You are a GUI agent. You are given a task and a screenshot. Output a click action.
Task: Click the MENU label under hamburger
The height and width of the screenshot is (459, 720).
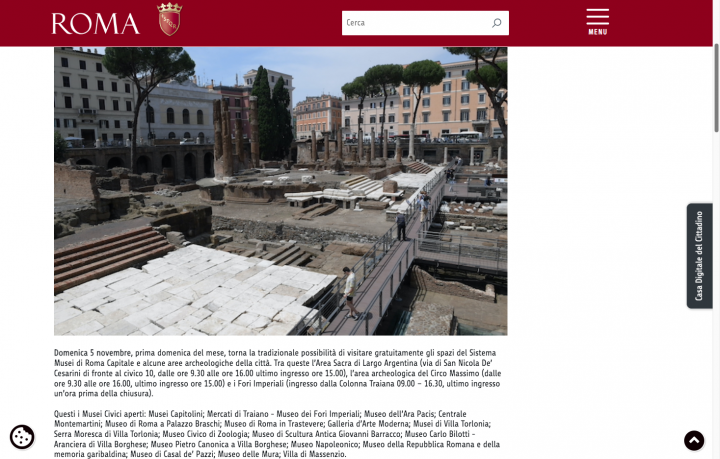(597, 32)
